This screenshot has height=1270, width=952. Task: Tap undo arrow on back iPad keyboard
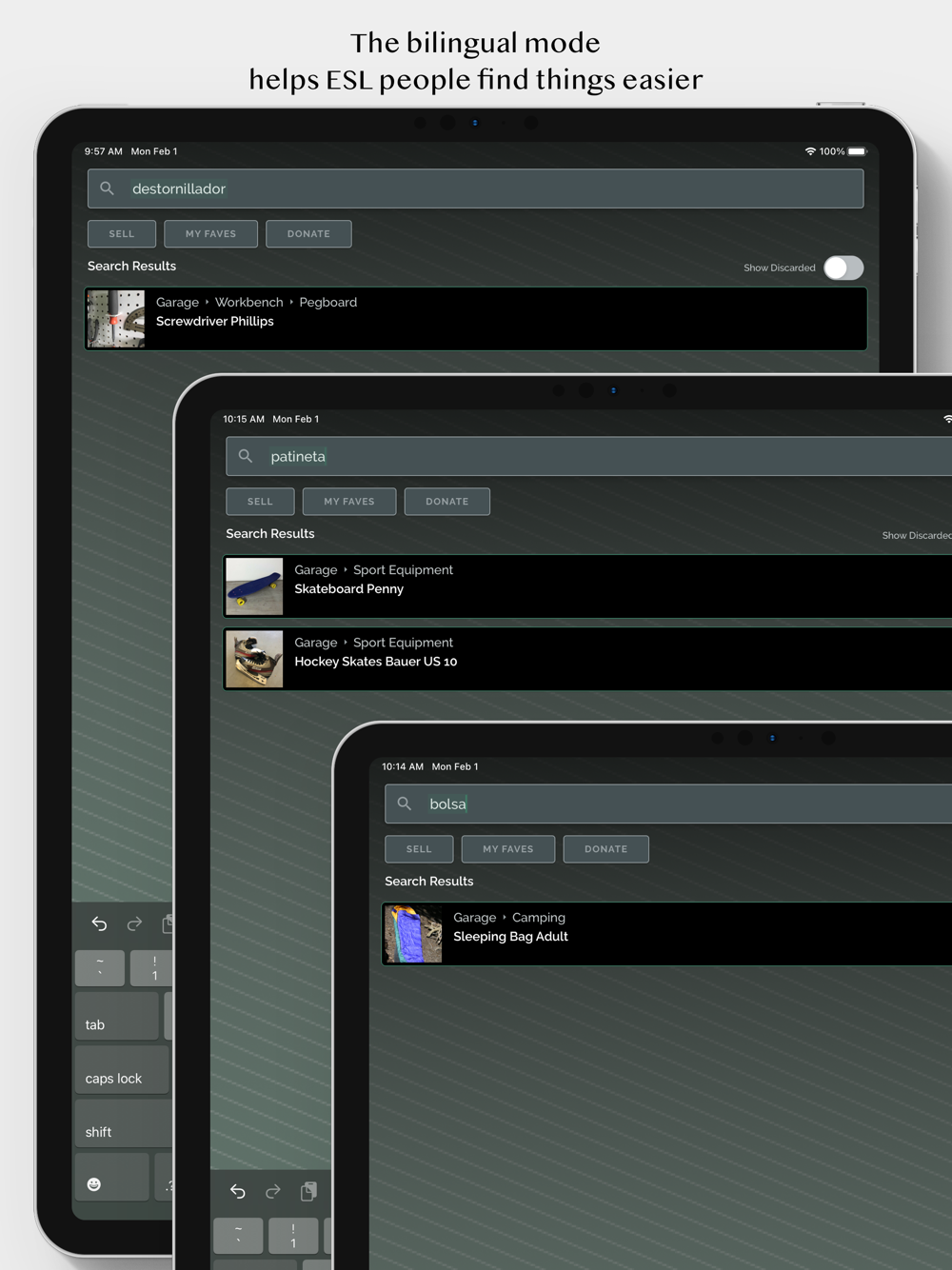(99, 923)
